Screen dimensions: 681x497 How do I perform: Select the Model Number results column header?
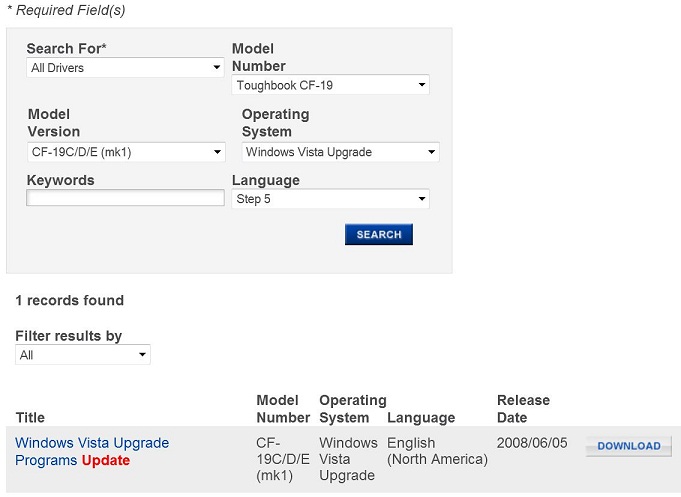coord(283,409)
